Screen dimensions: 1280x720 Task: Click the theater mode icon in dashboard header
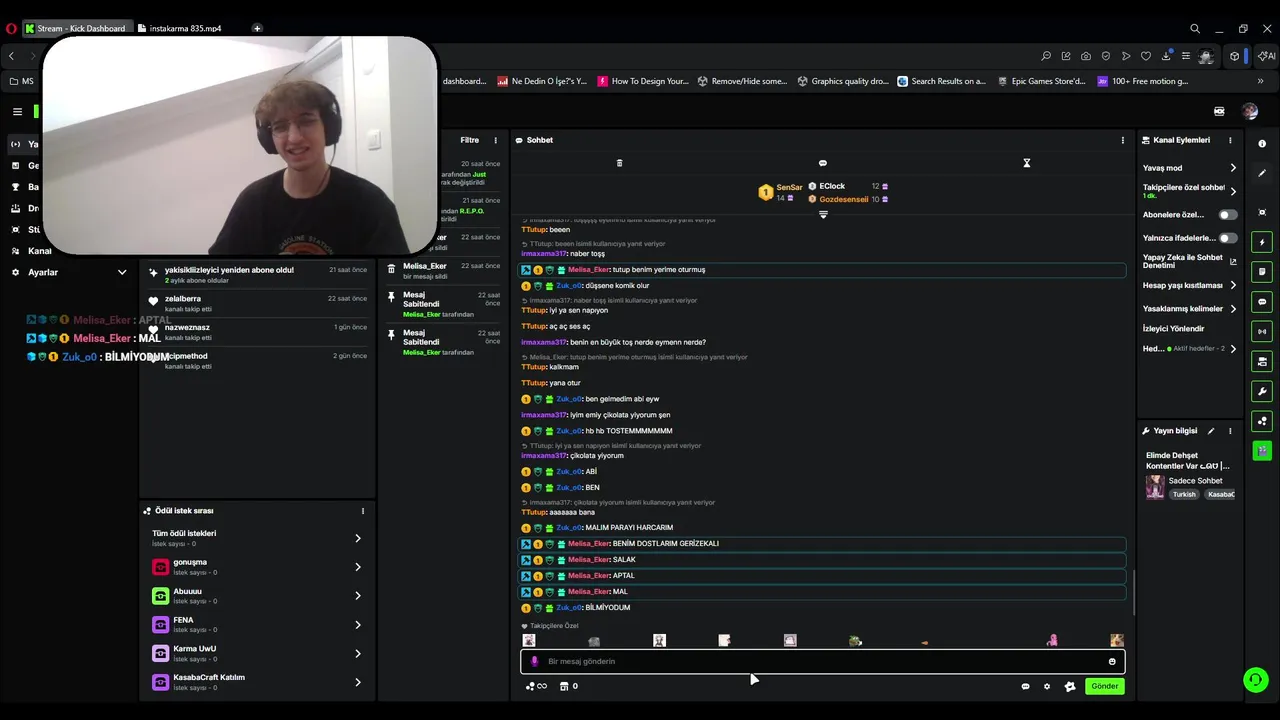(x=1219, y=112)
